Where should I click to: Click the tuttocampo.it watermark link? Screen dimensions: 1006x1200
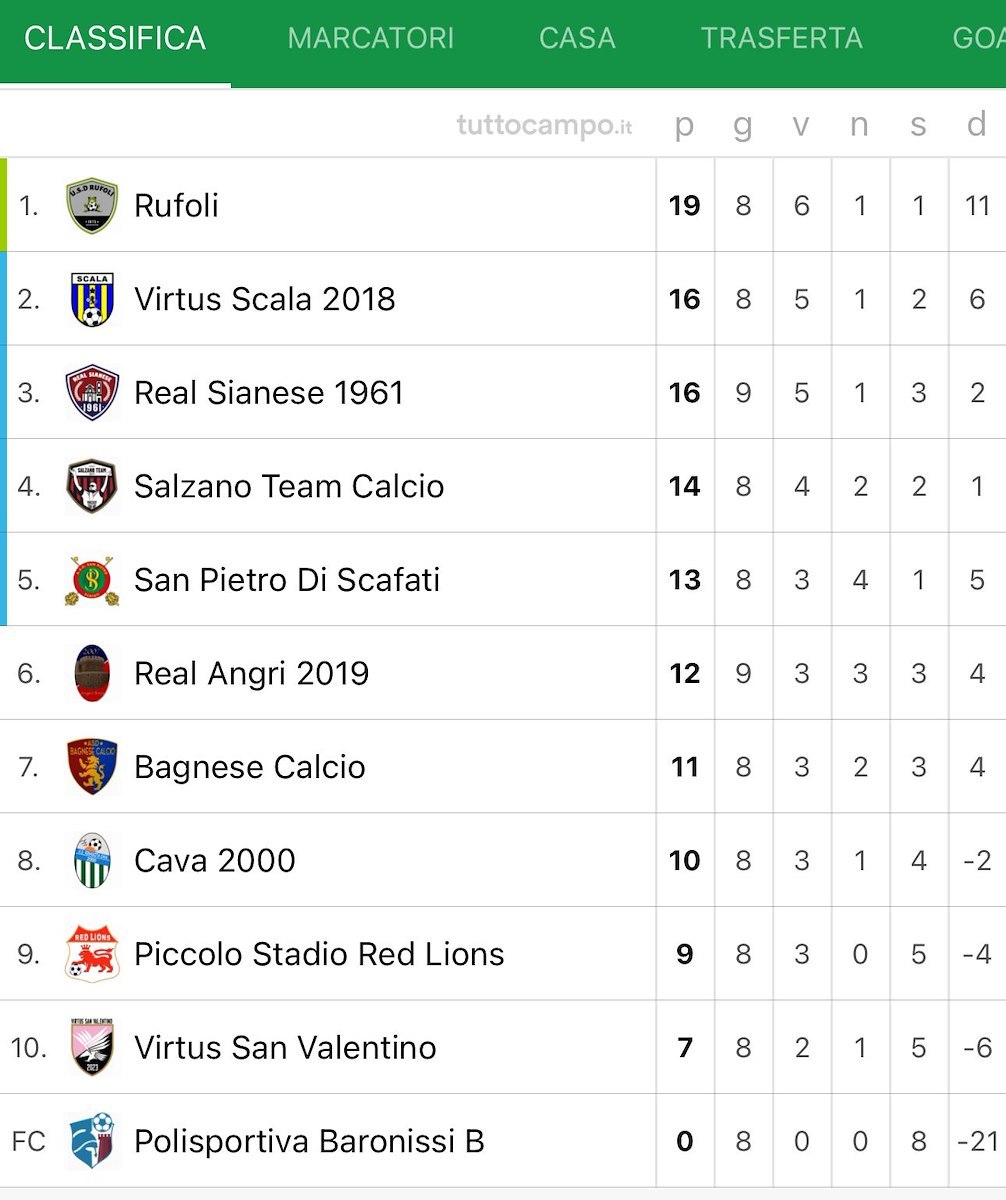[545, 126]
